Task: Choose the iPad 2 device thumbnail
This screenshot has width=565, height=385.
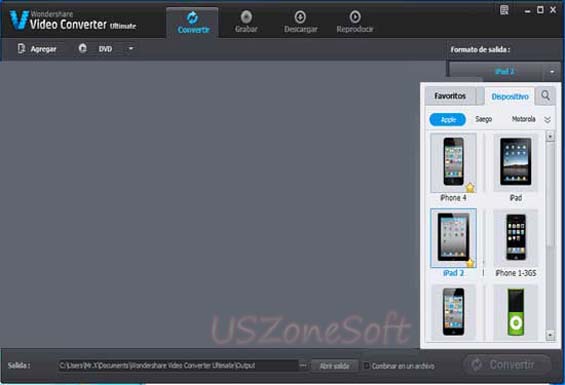Action: point(453,238)
